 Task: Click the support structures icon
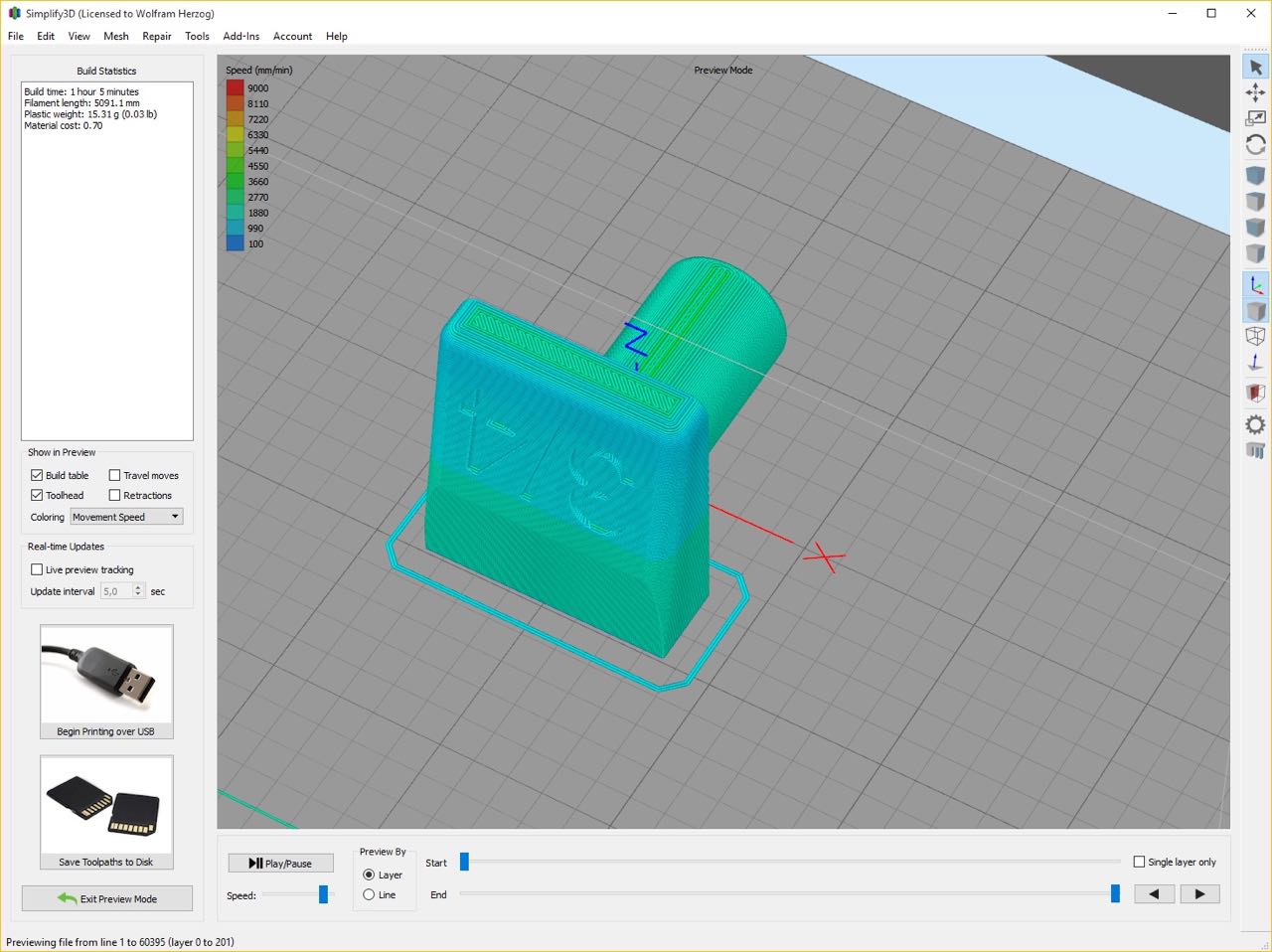(1255, 451)
